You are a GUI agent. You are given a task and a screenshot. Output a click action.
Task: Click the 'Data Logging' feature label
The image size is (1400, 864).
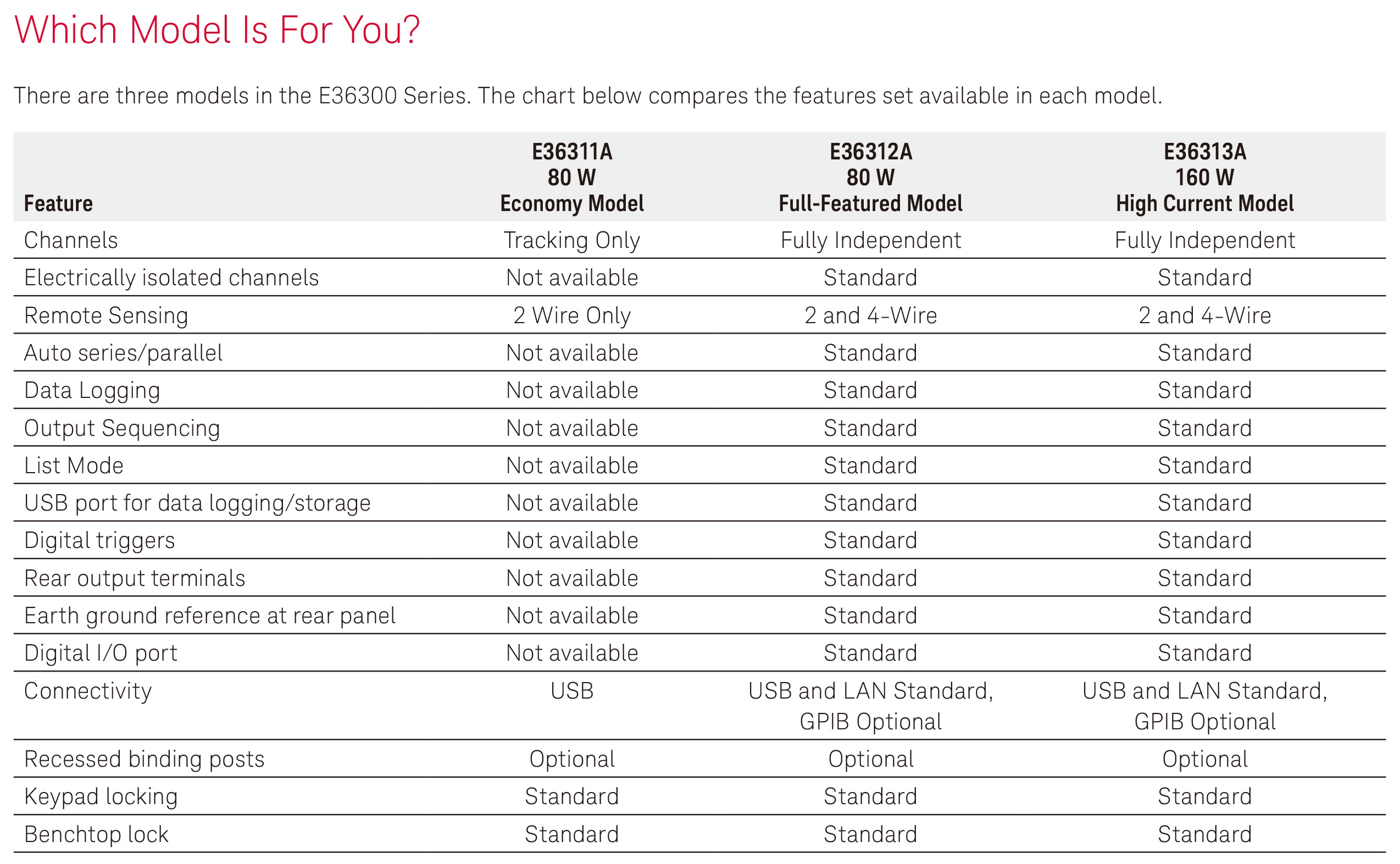[92, 391]
